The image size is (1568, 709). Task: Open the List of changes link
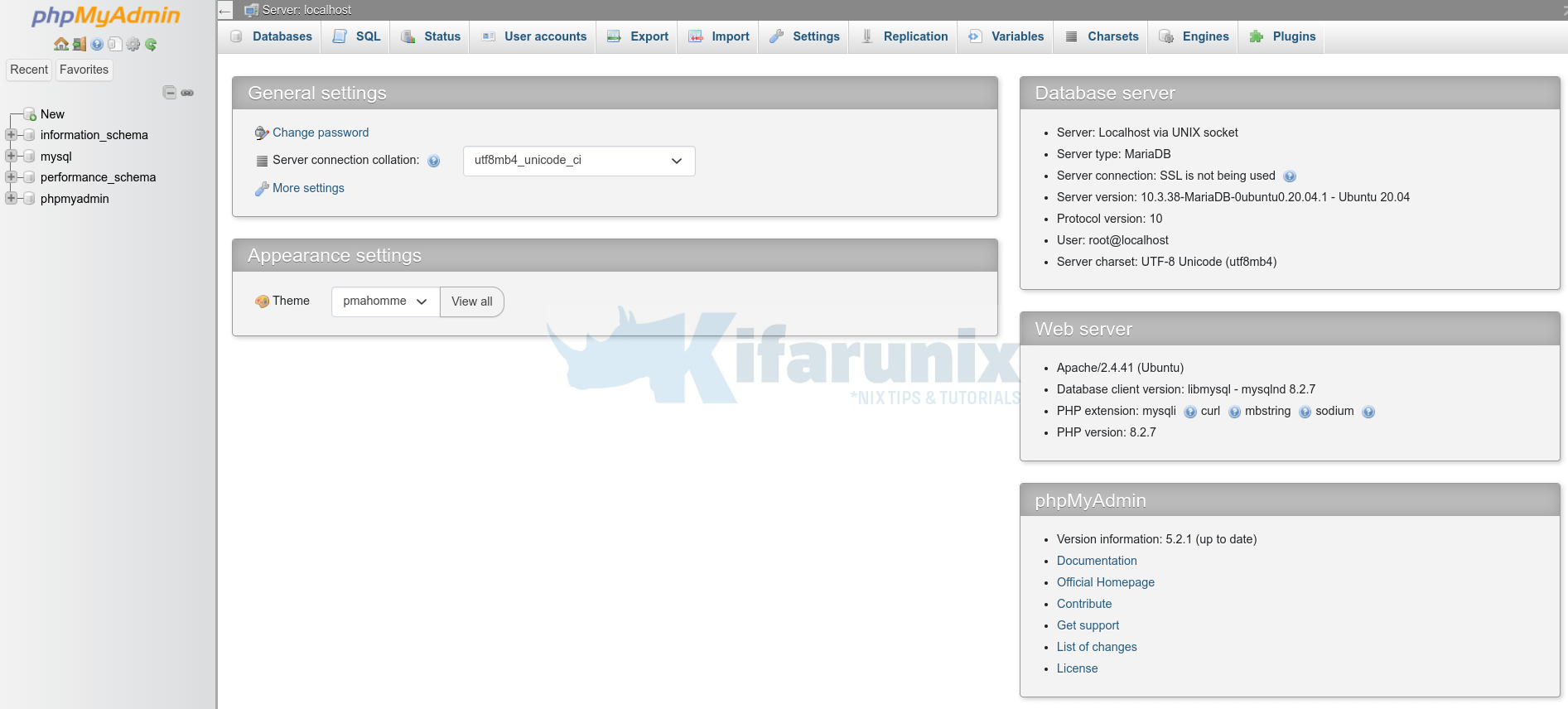pos(1097,647)
